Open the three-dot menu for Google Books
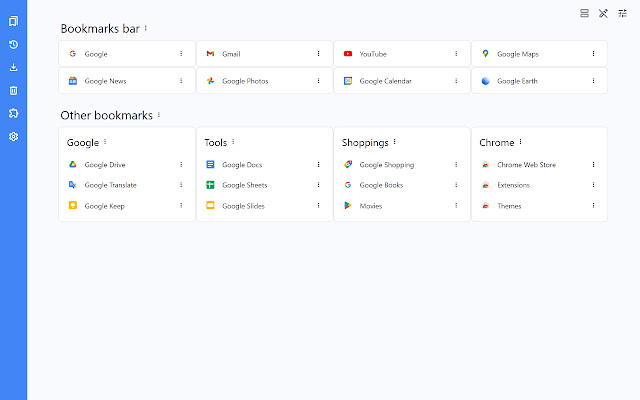Viewport: 640px width, 400px height. (456, 185)
